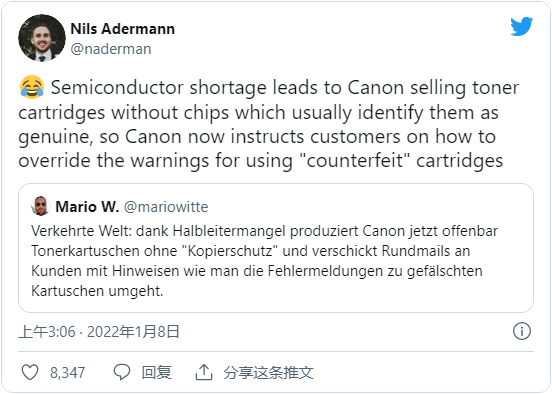Screen dimensions: 552x394
Task: Click the 上午3:06 · 2022年1月8日 timestamp
Action: (x=99, y=332)
